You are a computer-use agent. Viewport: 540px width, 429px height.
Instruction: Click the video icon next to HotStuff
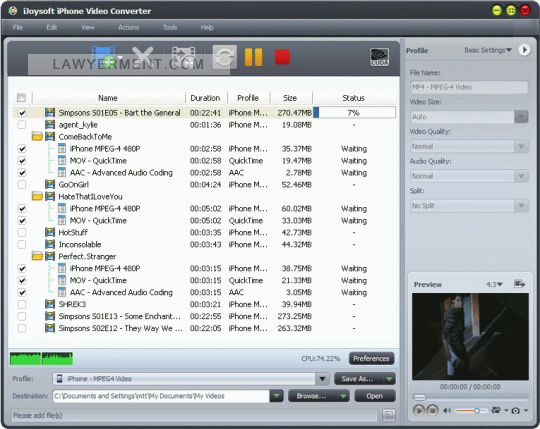[x=50, y=232]
